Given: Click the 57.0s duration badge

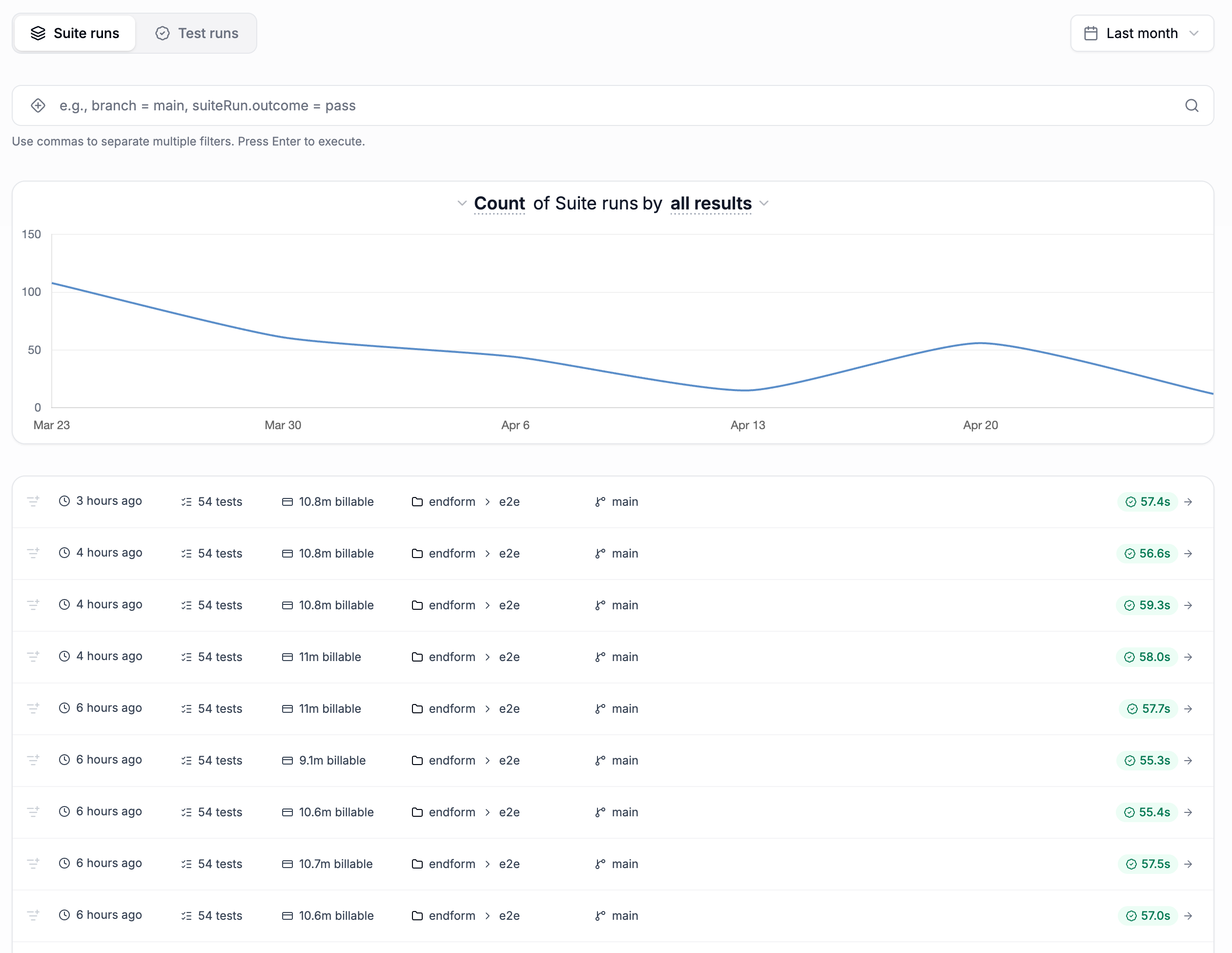Looking at the screenshot, I should tap(1148, 915).
